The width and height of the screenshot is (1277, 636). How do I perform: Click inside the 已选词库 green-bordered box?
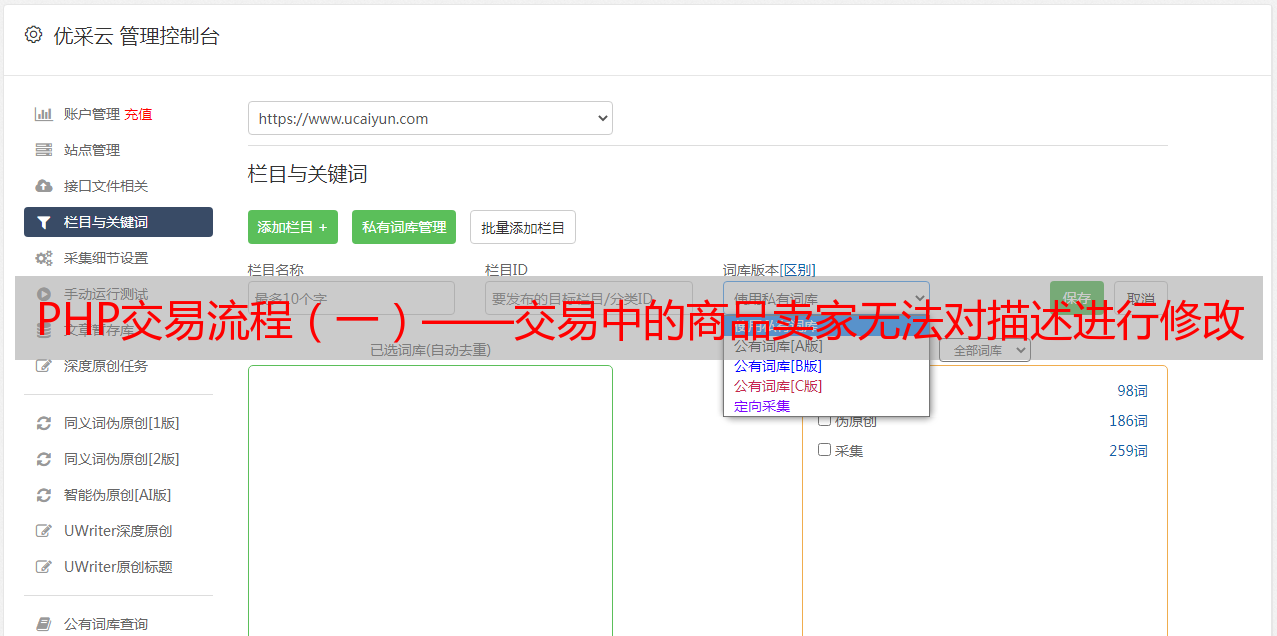tap(430, 500)
